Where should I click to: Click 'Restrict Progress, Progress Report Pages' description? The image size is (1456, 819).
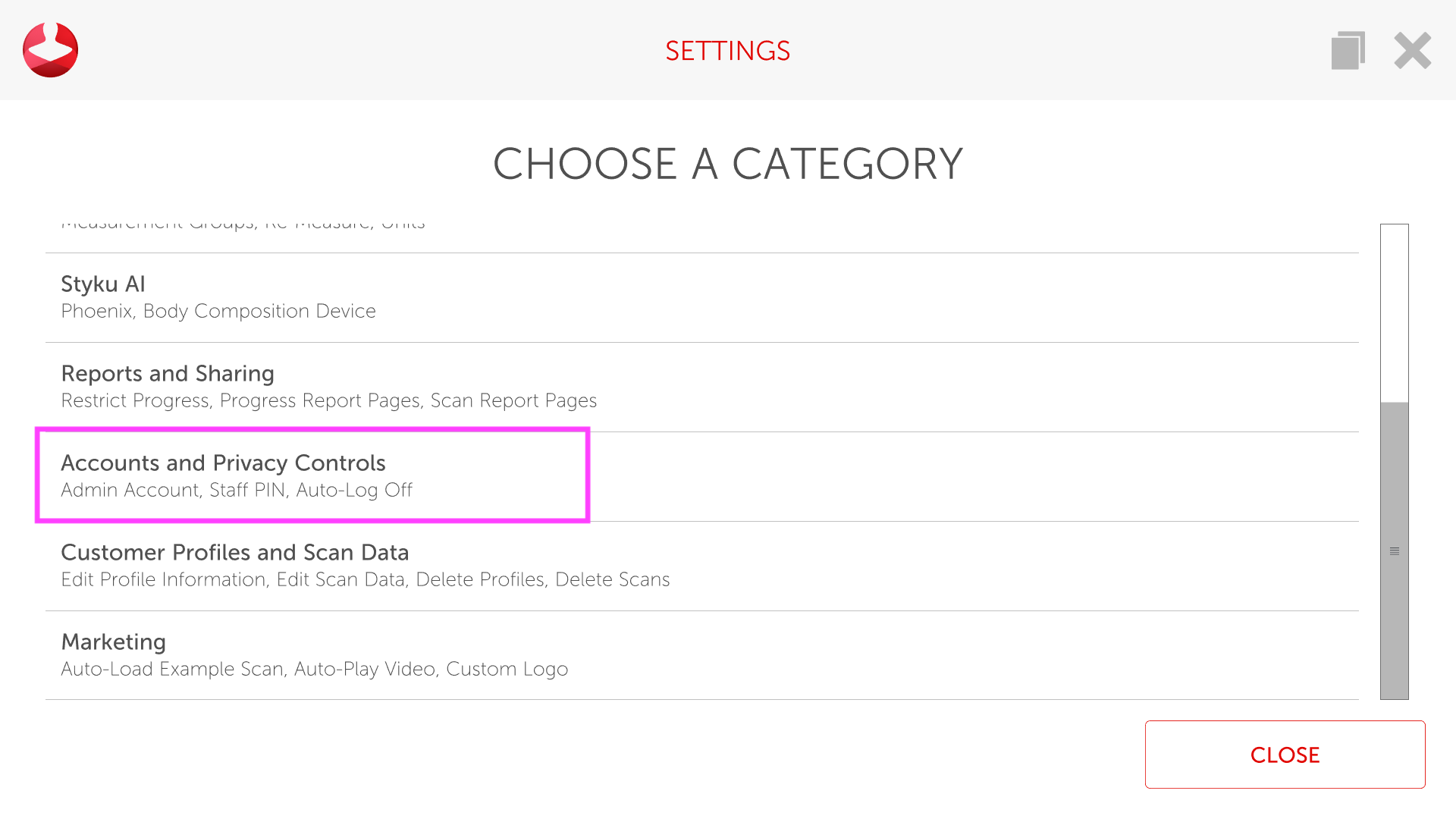tap(328, 401)
